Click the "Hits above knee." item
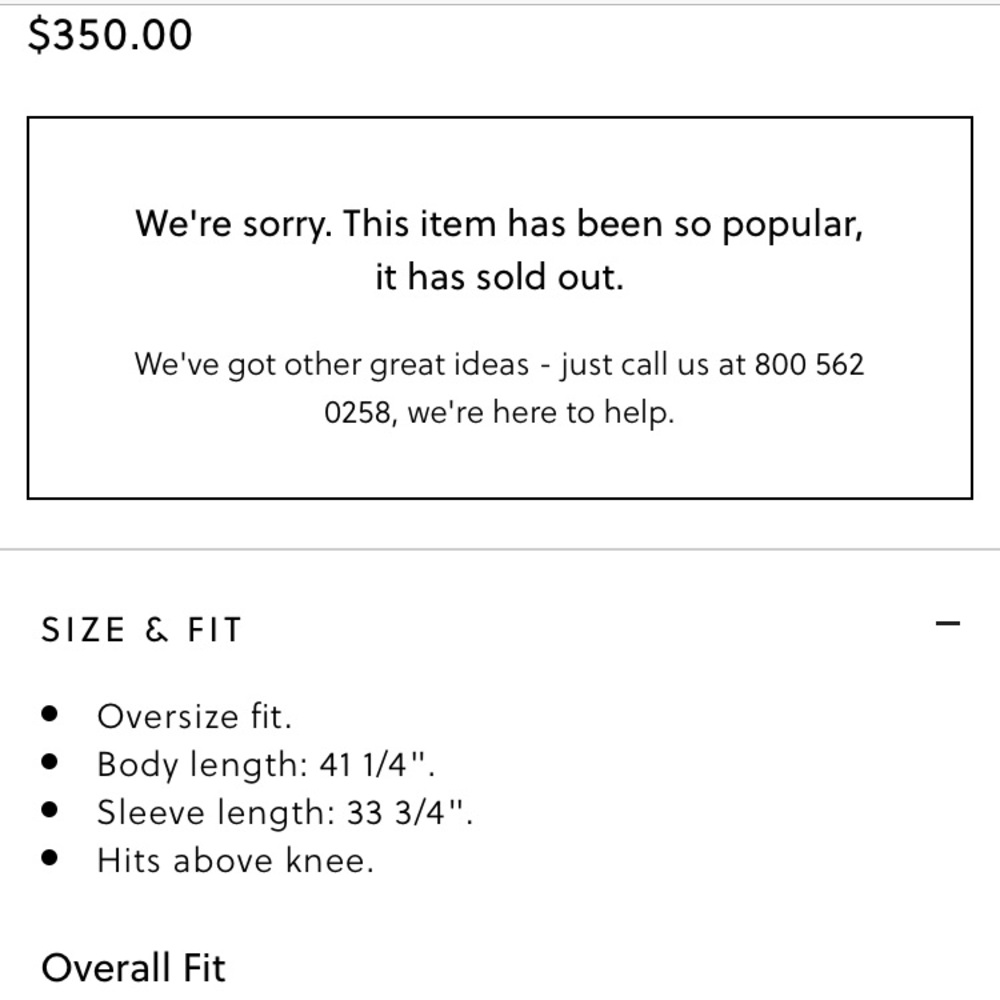This screenshot has width=1000, height=1000. pos(235,860)
